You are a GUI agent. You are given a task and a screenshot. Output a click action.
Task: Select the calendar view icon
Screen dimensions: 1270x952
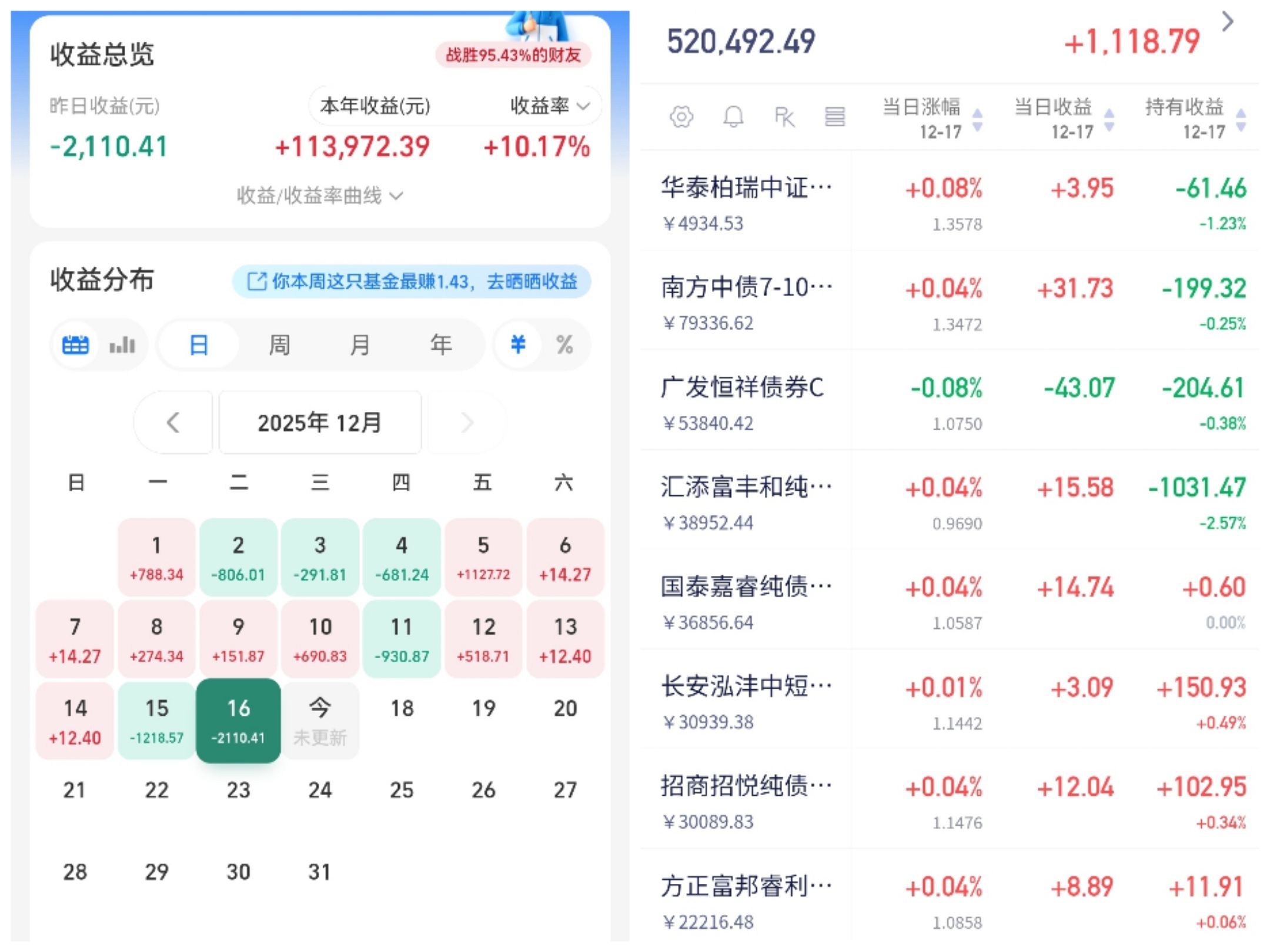click(75, 345)
